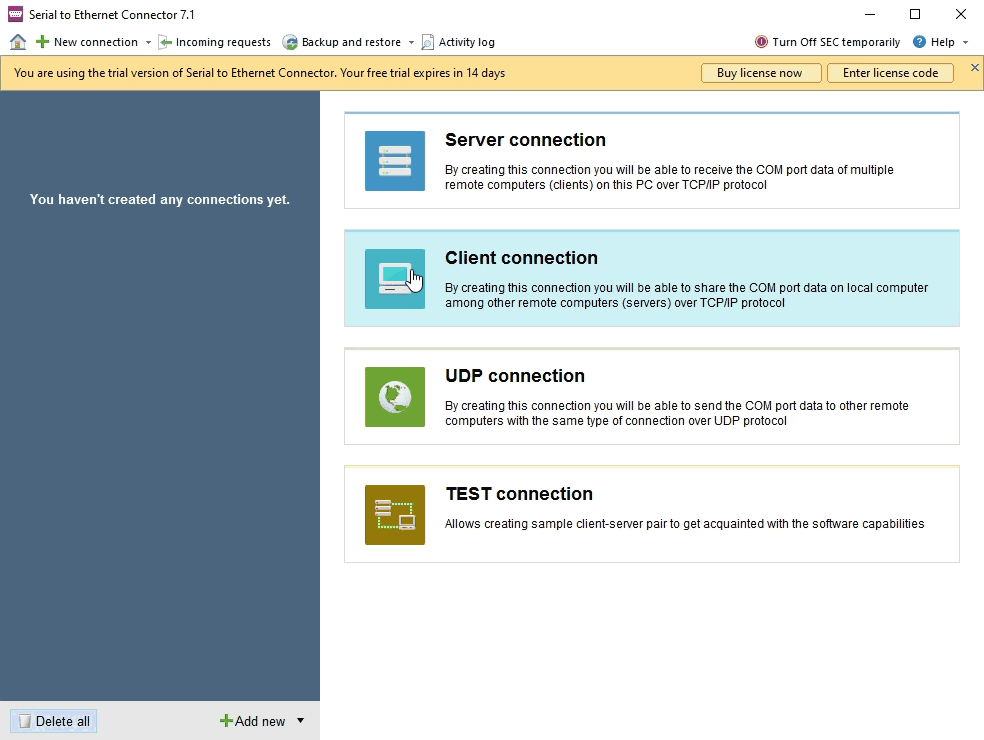Click the TEST connection icon
The image size is (984, 740).
coord(395,515)
